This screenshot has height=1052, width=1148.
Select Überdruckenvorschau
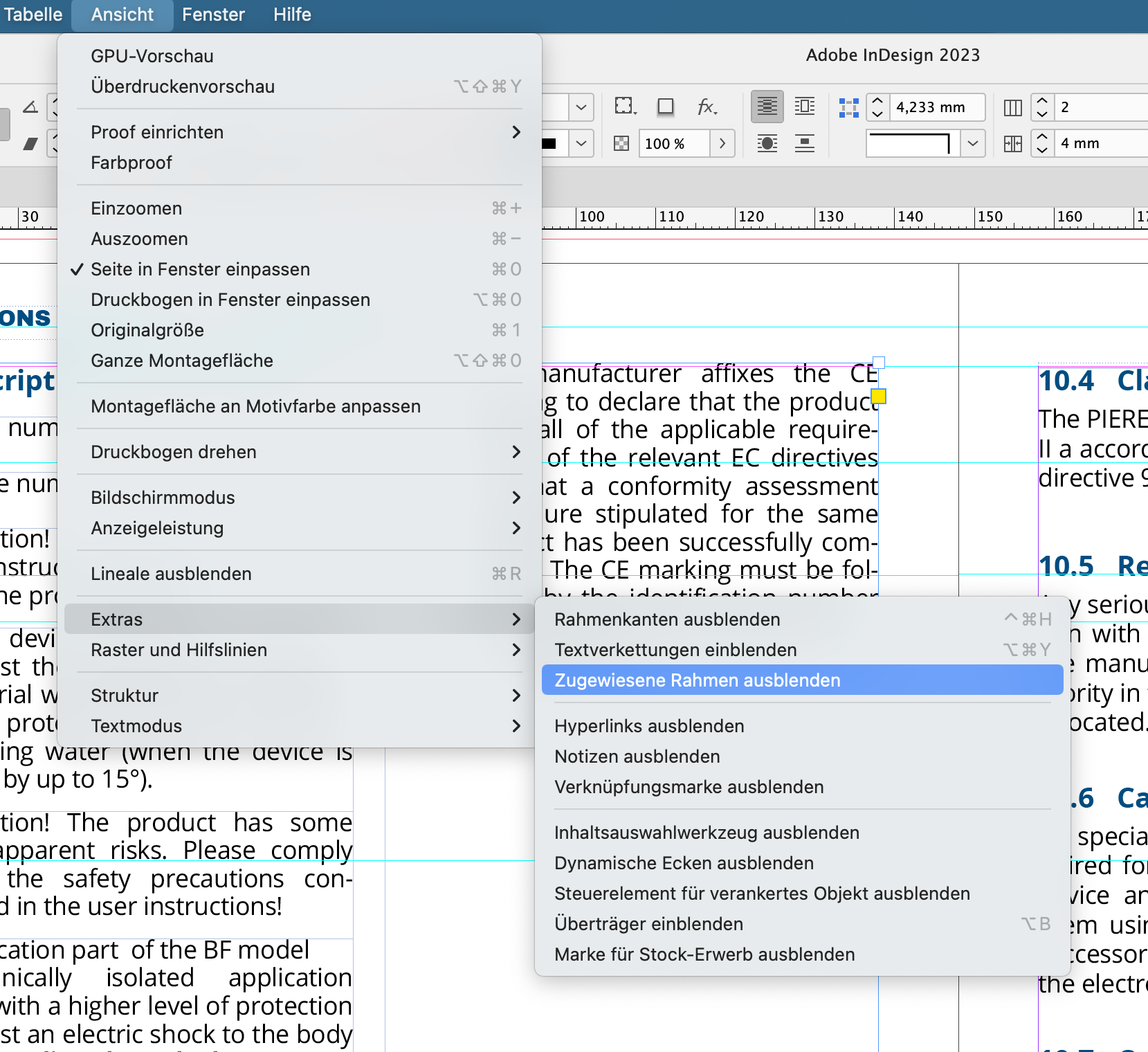(299, 87)
